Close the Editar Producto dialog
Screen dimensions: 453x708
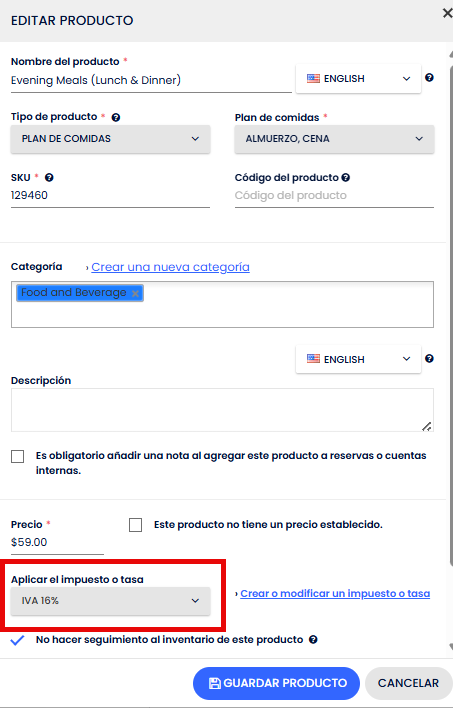(x=447, y=14)
